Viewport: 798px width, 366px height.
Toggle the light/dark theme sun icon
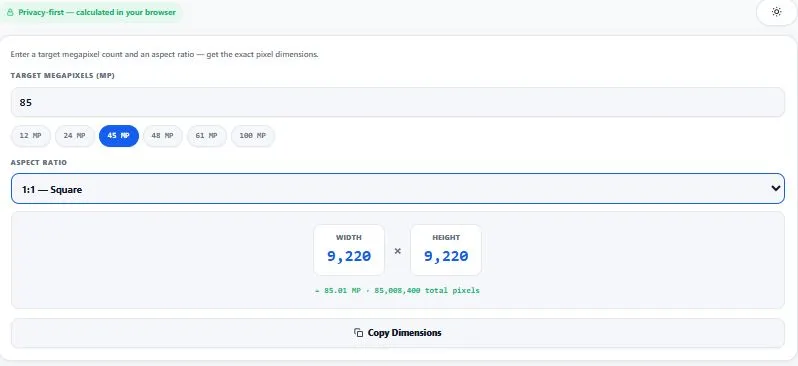click(776, 12)
